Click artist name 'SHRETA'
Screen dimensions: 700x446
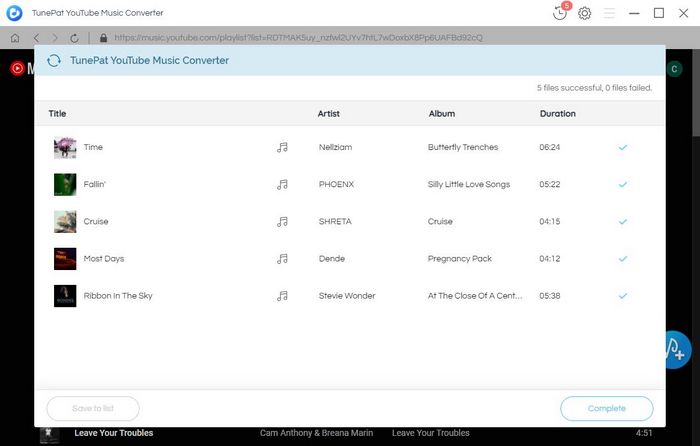pyautogui.click(x=335, y=221)
